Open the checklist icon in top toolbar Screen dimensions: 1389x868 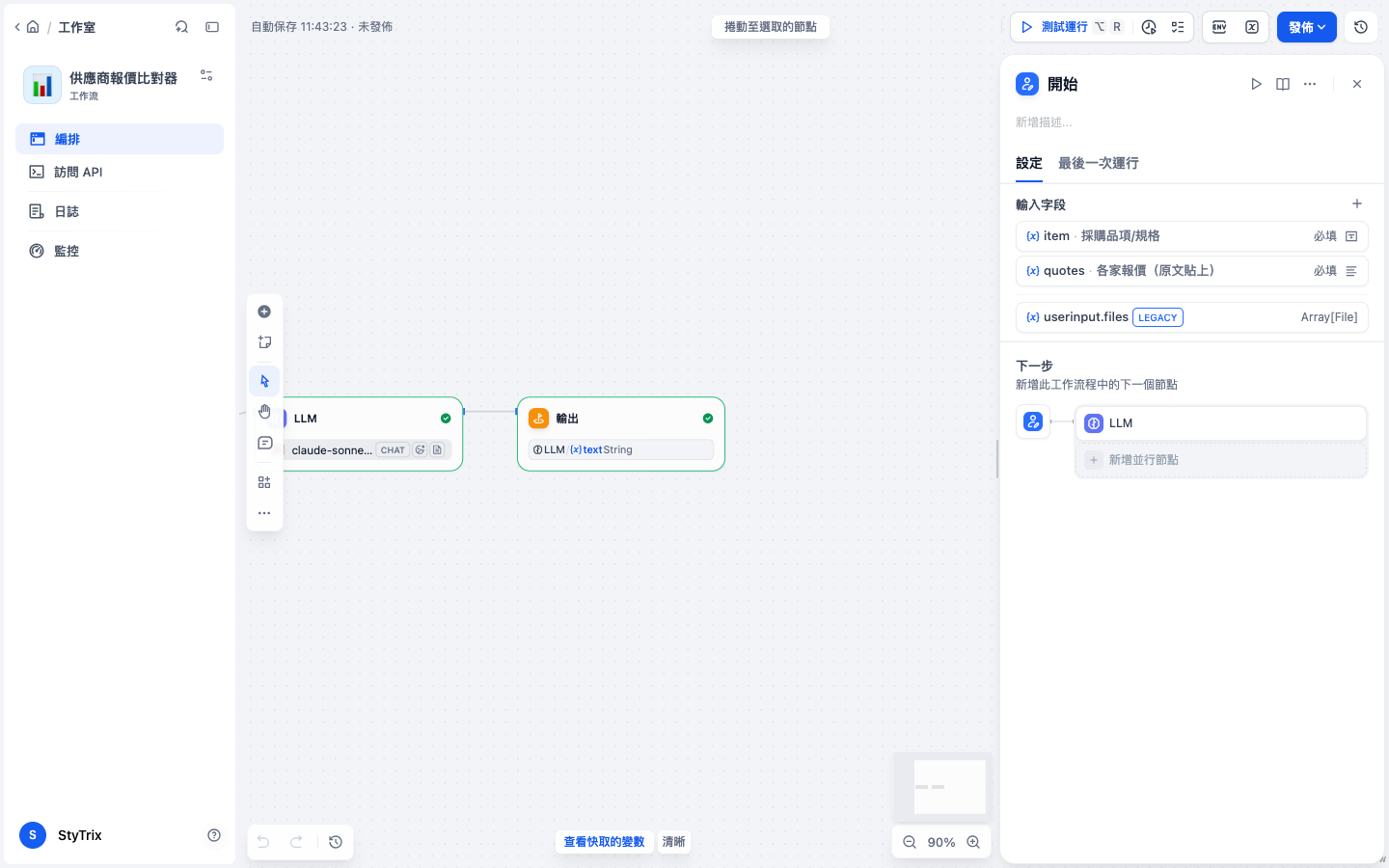point(1178,27)
